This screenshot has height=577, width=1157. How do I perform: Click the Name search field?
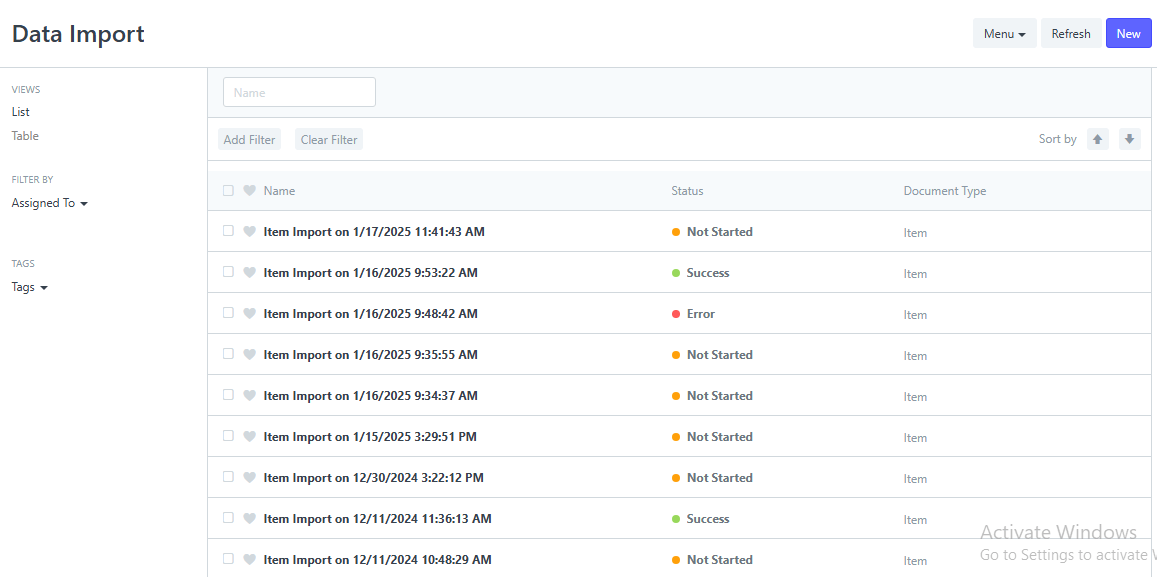pyautogui.click(x=299, y=92)
